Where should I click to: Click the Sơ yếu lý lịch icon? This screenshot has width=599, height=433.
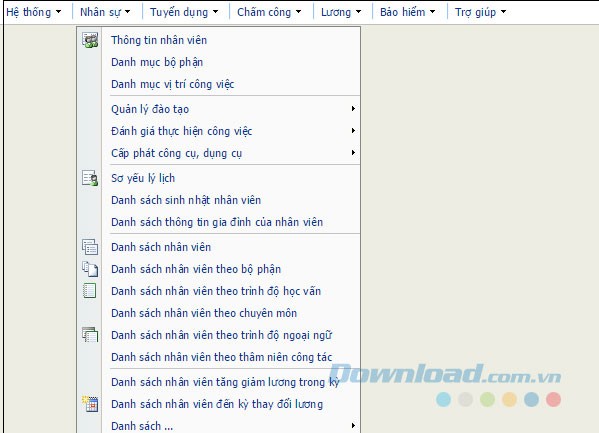[90, 178]
